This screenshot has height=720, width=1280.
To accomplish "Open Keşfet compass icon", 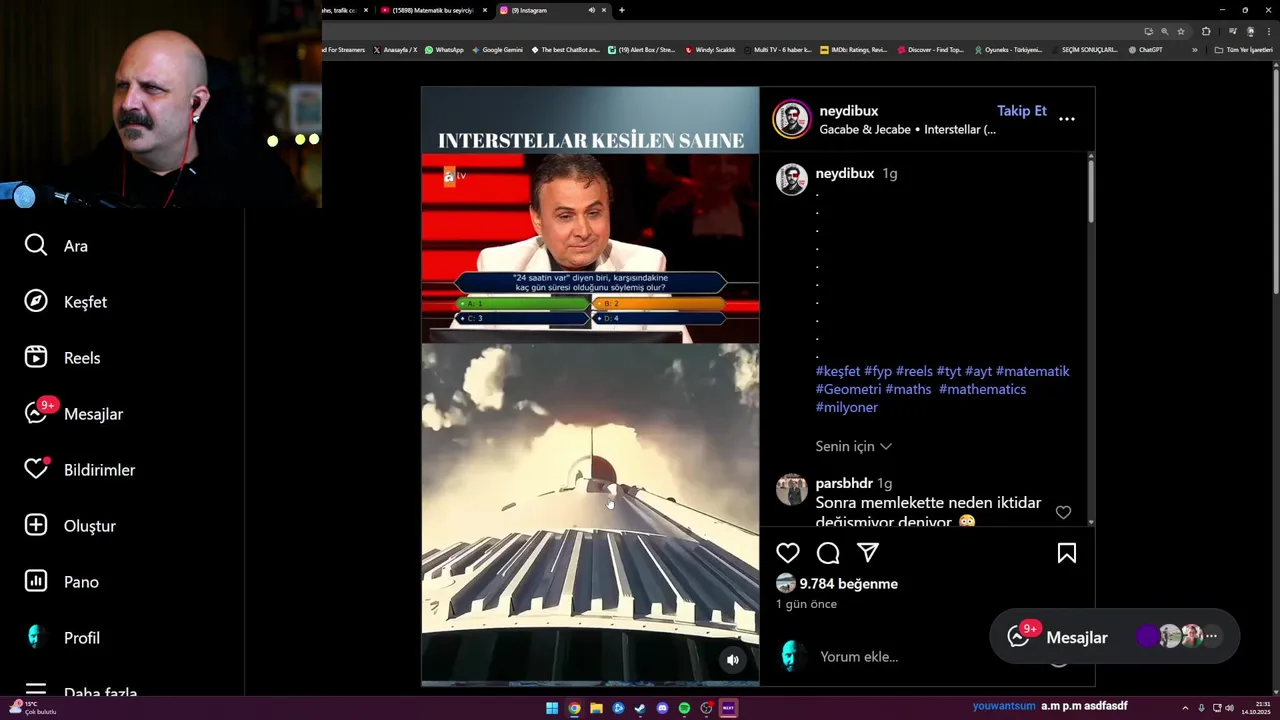I will pyautogui.click(x=36, y=301).
